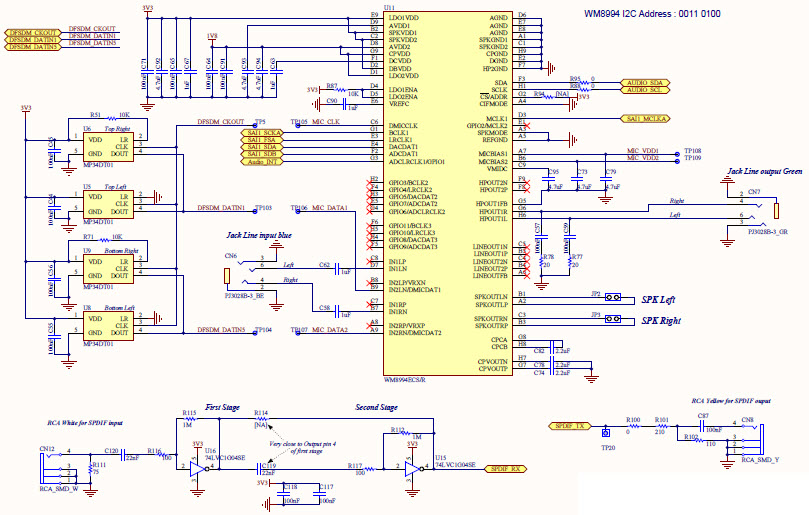Select the SAI1_MCLKA port symbol

point(644,119)
